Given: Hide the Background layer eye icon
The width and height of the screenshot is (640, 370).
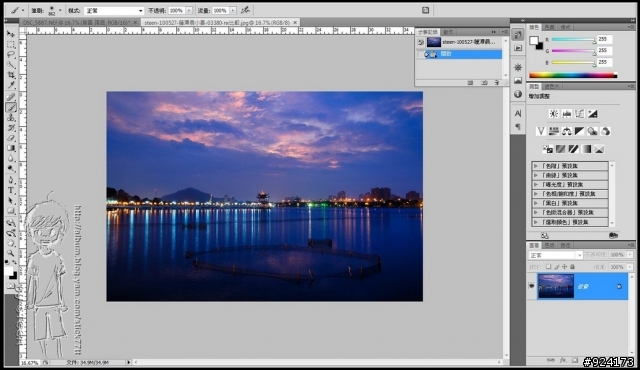Looking at the screenshot, I should 531,286.
